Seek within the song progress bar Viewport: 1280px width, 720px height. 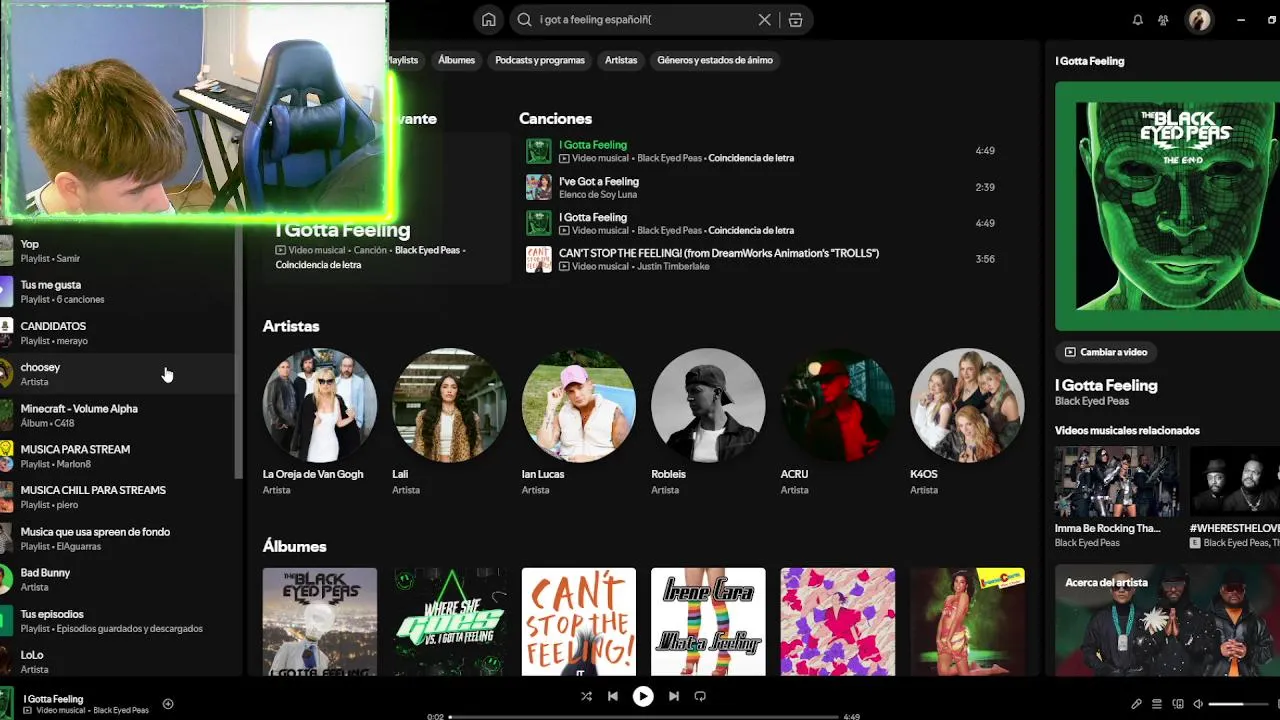643,717
